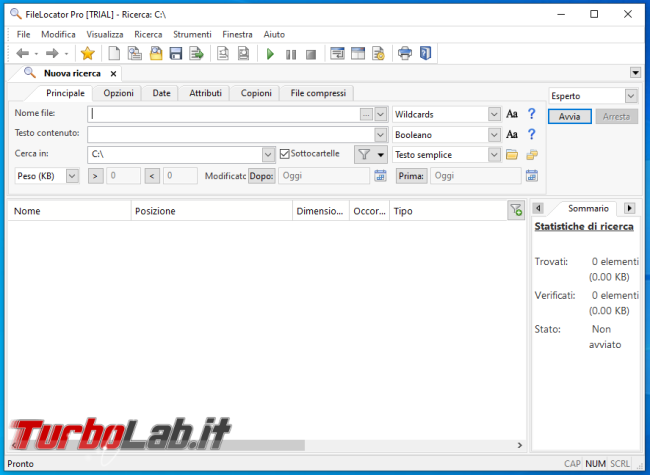Toggle case sensitivity Aa for Testo contenuto
This screenshot has height=475, width=650.
(x=512, y=134)
